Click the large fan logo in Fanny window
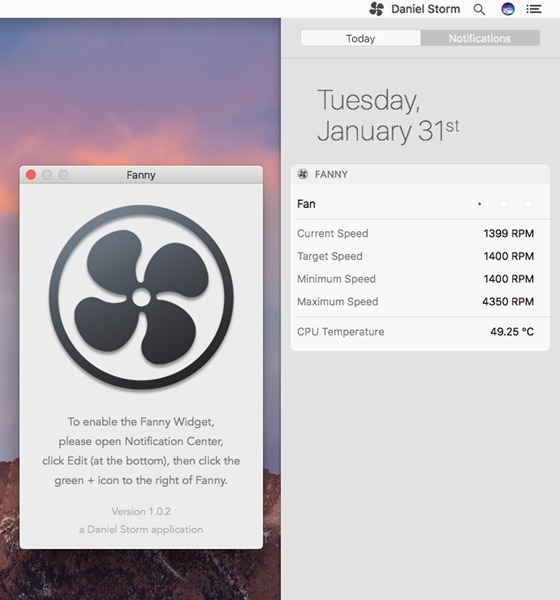Image resolution: width=560 pixels, height=600 pixels. (x=141, y=297)
